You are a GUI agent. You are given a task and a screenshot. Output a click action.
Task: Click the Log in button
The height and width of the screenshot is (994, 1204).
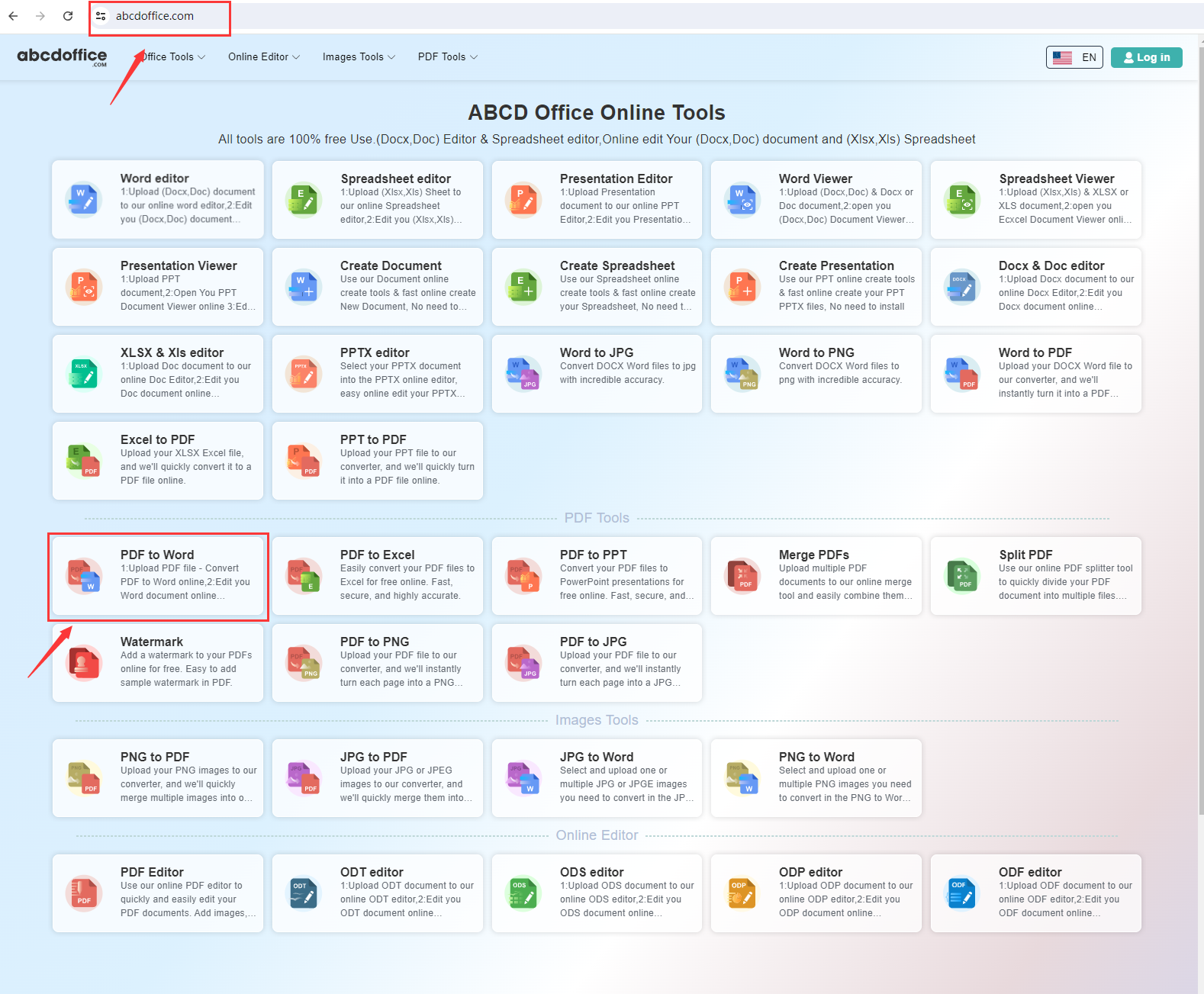click(x=1147, y=57)
